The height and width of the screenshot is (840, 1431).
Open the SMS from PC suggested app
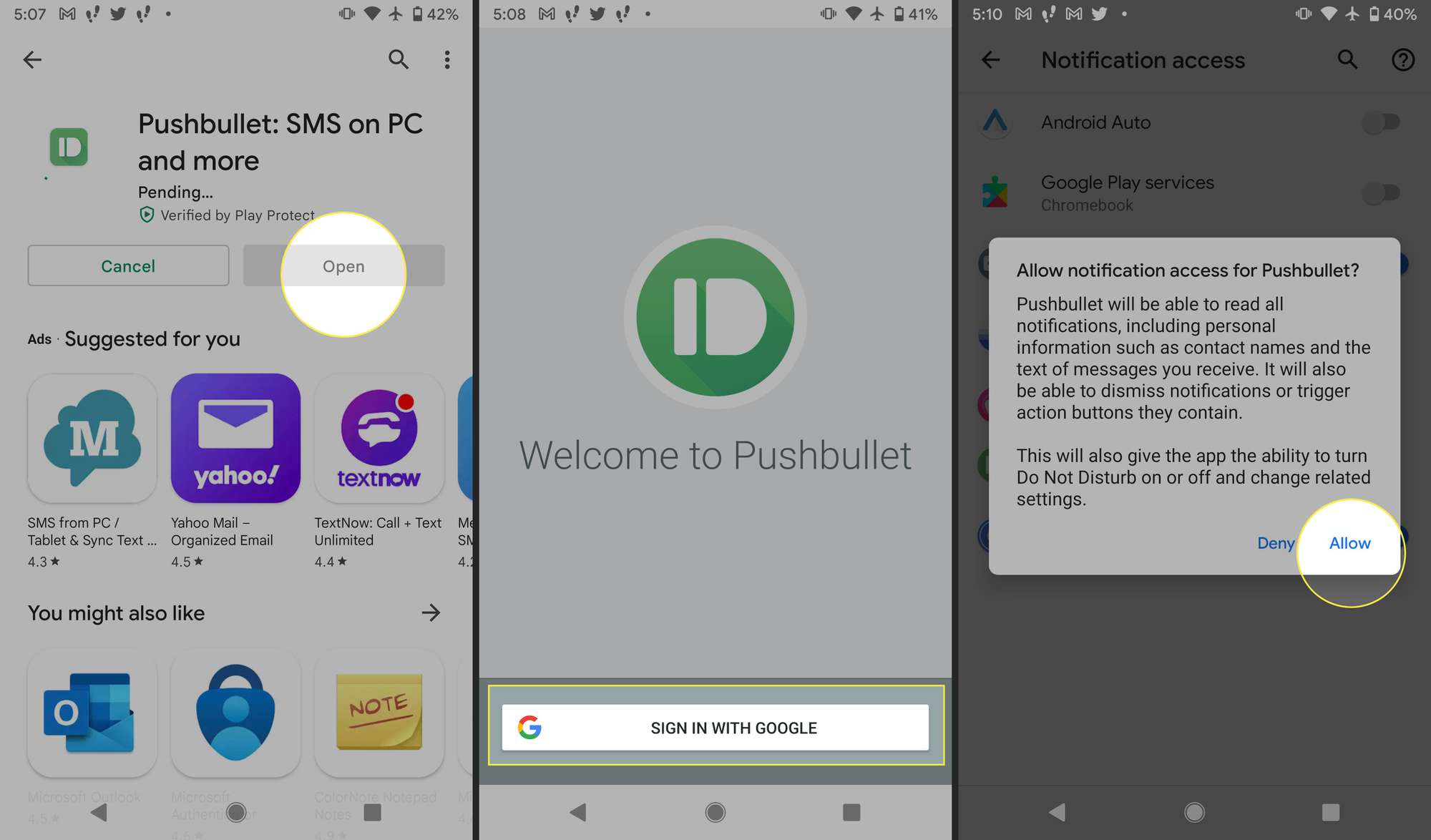pos(92,438)
